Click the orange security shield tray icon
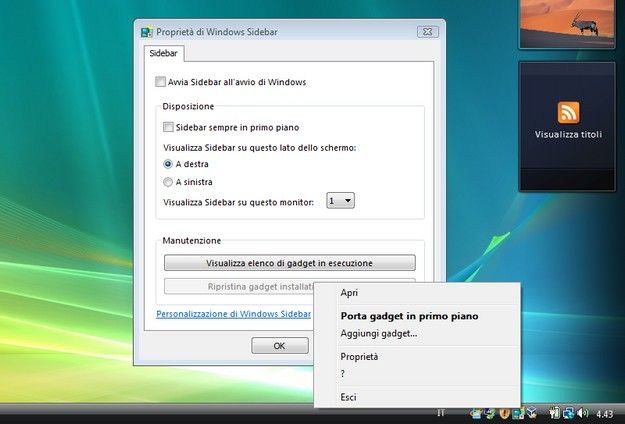 (x=505, y=414)
